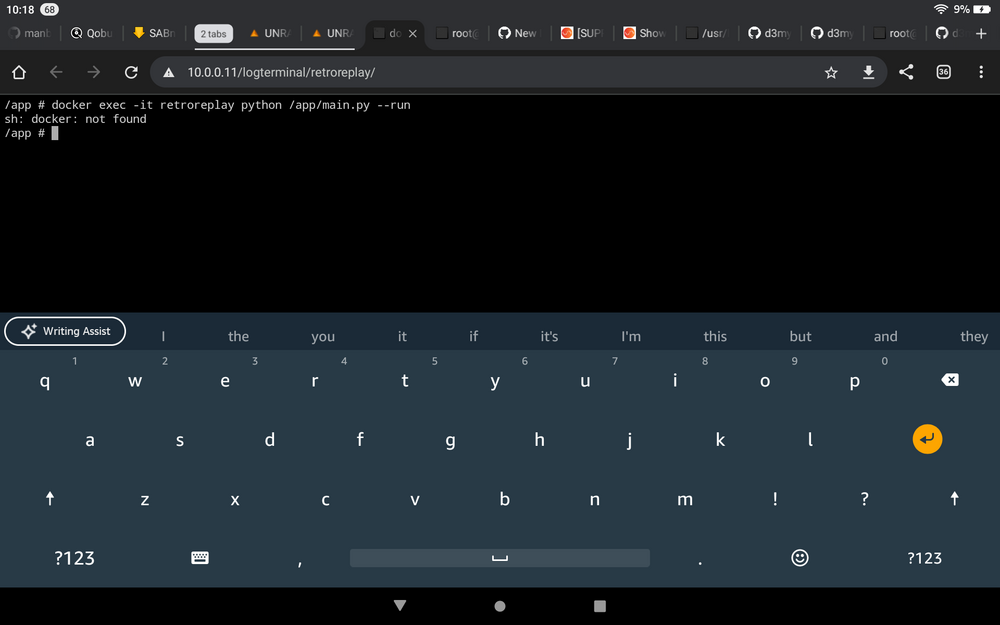Image resolution: width=1000 pixels, height=625 pixels.
Task: Tap the a key
Action: point(90,439)
